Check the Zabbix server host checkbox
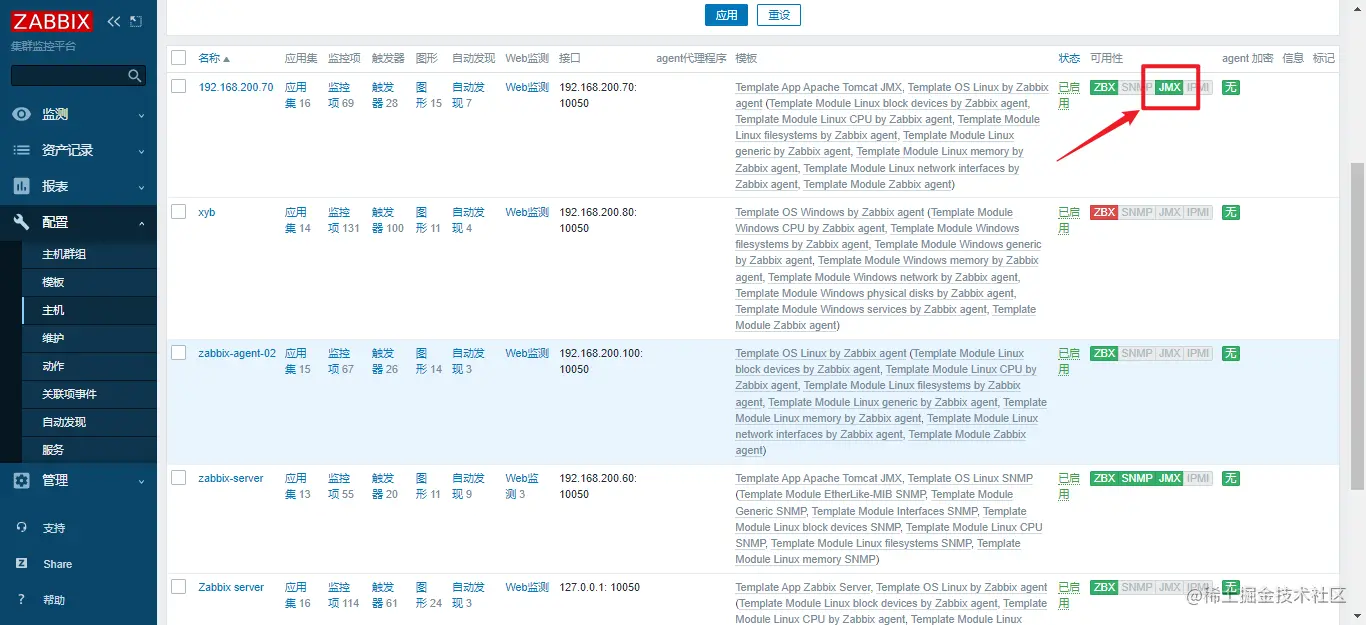The height and width of the screenshot is (625, 1366). click(178, 587)
